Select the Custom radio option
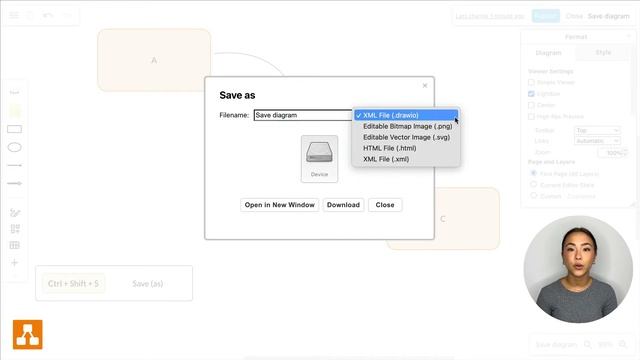 click(533, 196)
